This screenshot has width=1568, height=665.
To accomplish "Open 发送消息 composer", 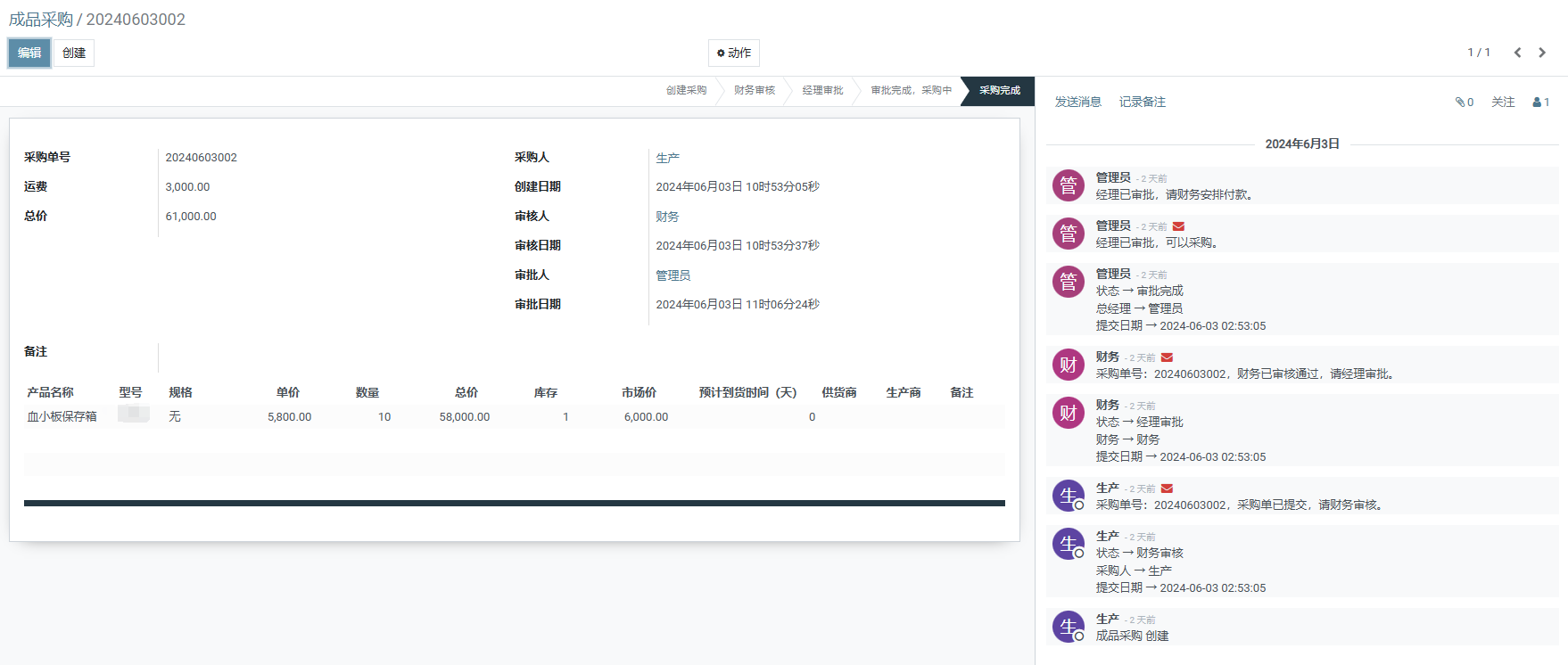I will tap(1077, 103).
